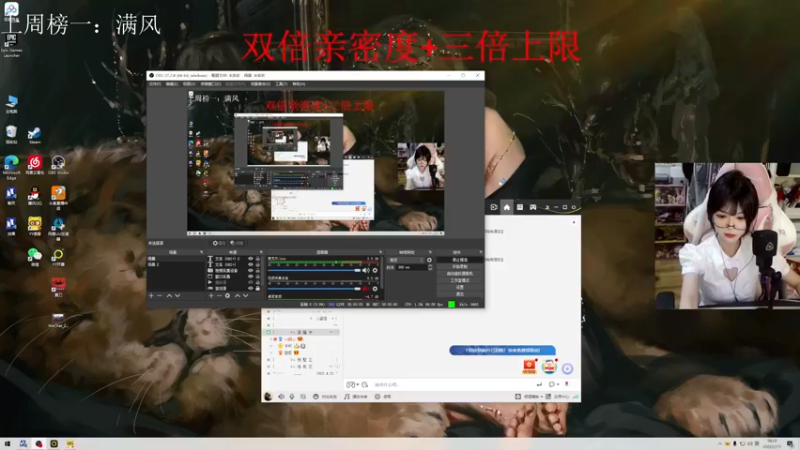This screenshot has width=800, height=450.
Task: Open the gamepad icon in the YY window header
Action: (533, 207)
